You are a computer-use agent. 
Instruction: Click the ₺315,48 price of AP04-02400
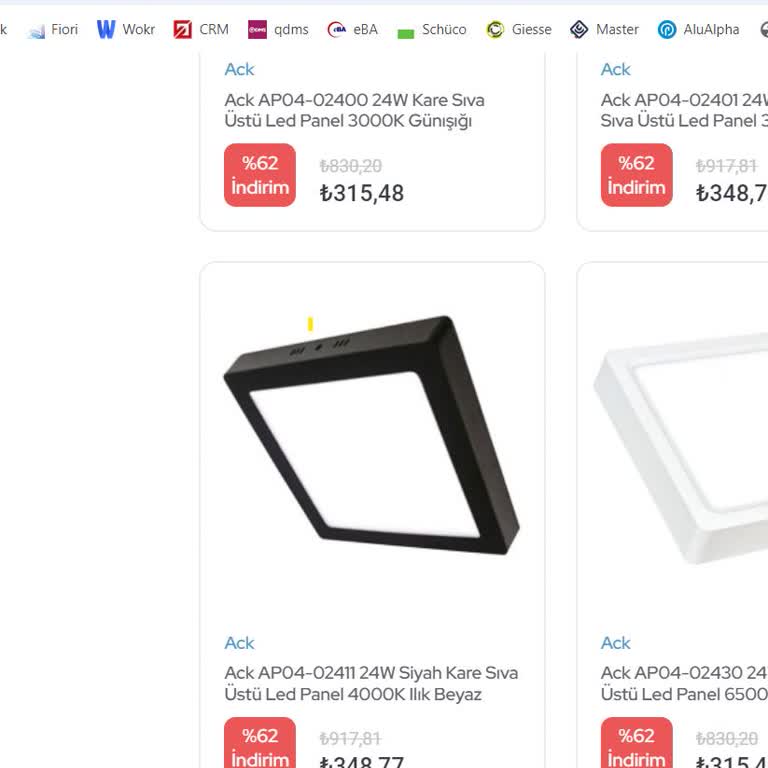pos(362,193)
